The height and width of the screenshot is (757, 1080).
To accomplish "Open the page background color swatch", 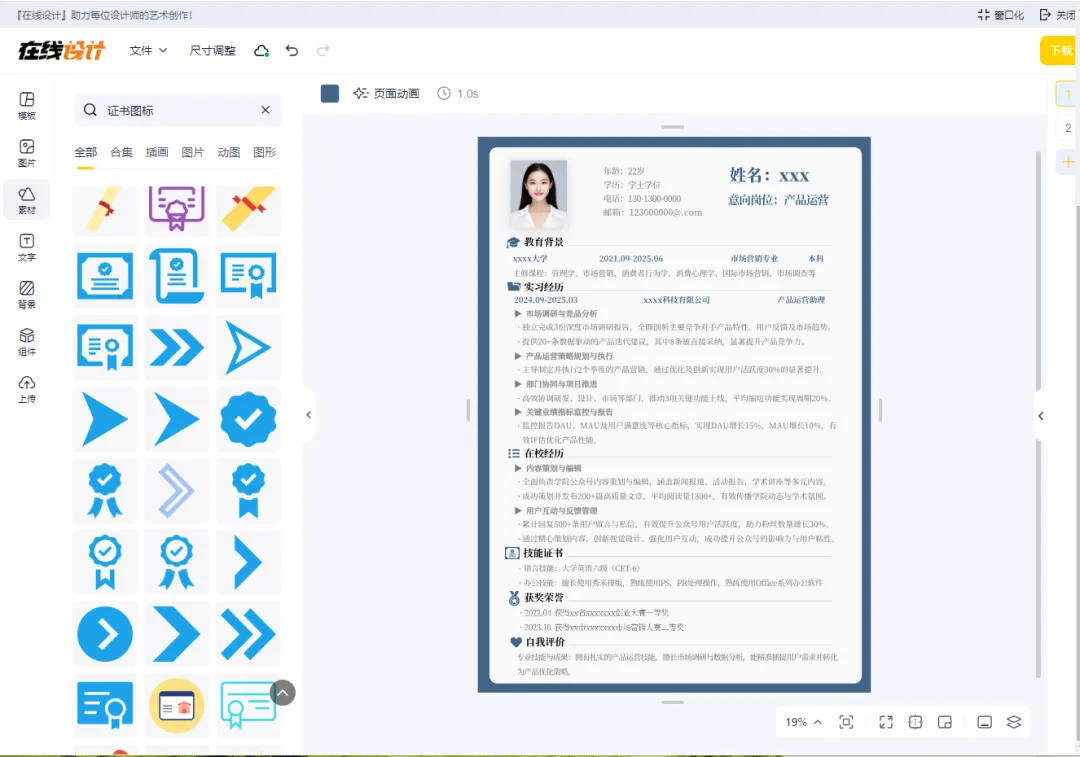I will tap(330, 94).
